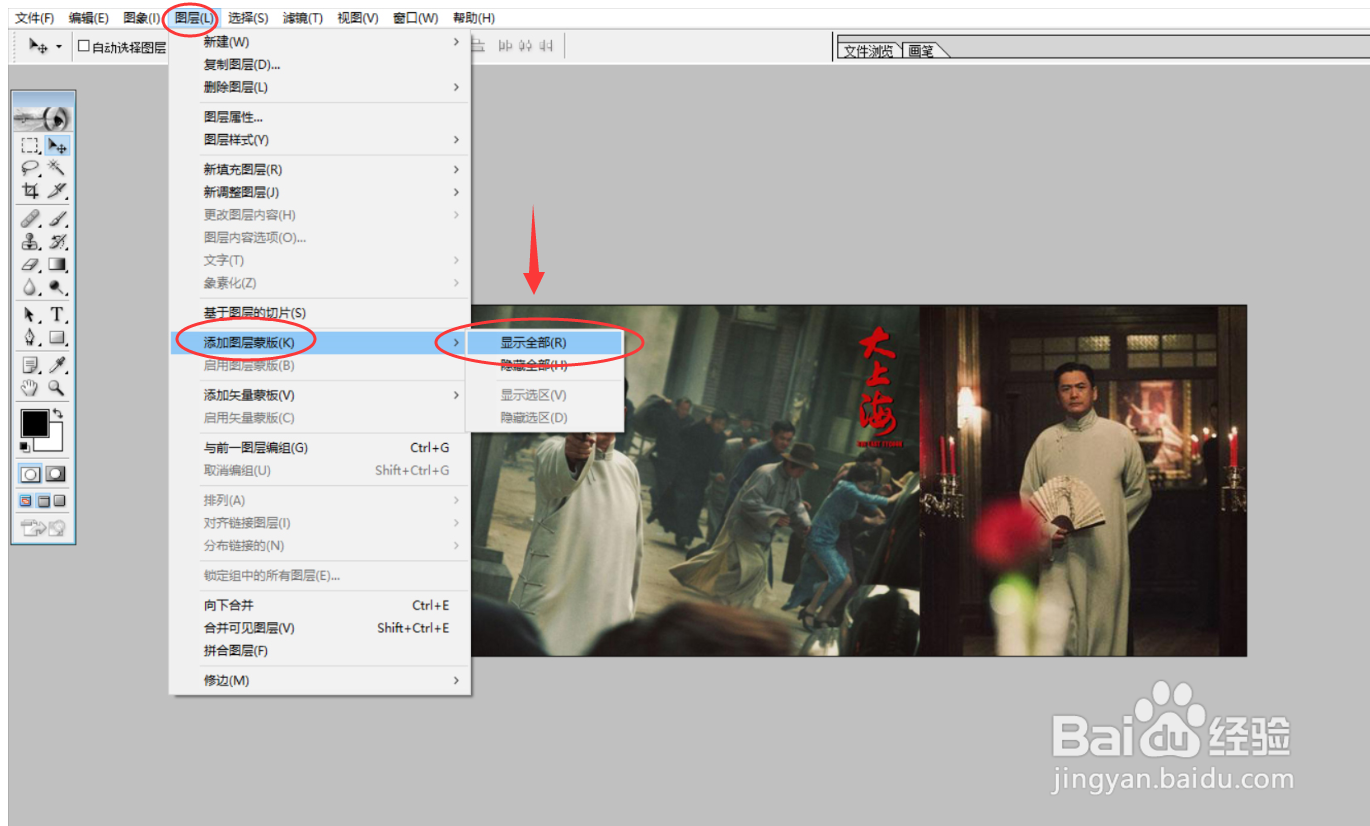Choose 拼合图层(F) menu entry
The image size is (1370, 826).
coord(320,651)
